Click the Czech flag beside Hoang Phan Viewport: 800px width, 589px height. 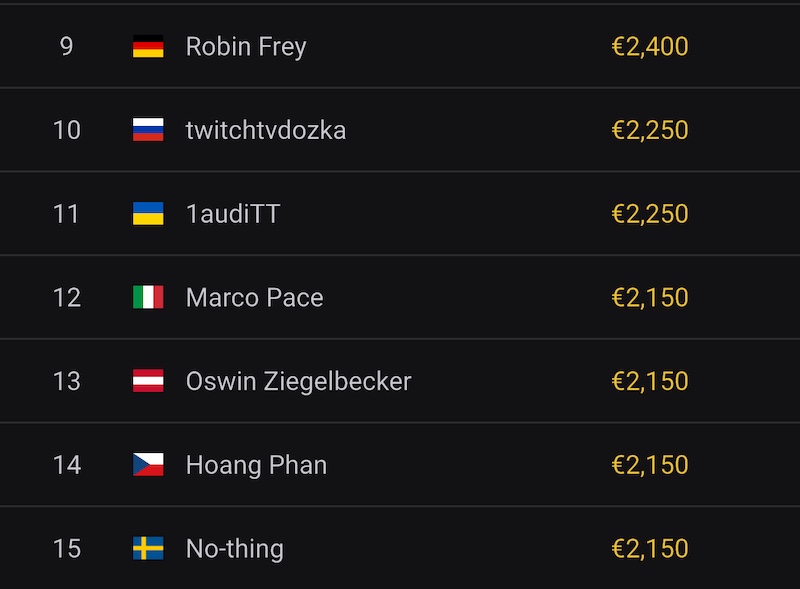[148, 465]
